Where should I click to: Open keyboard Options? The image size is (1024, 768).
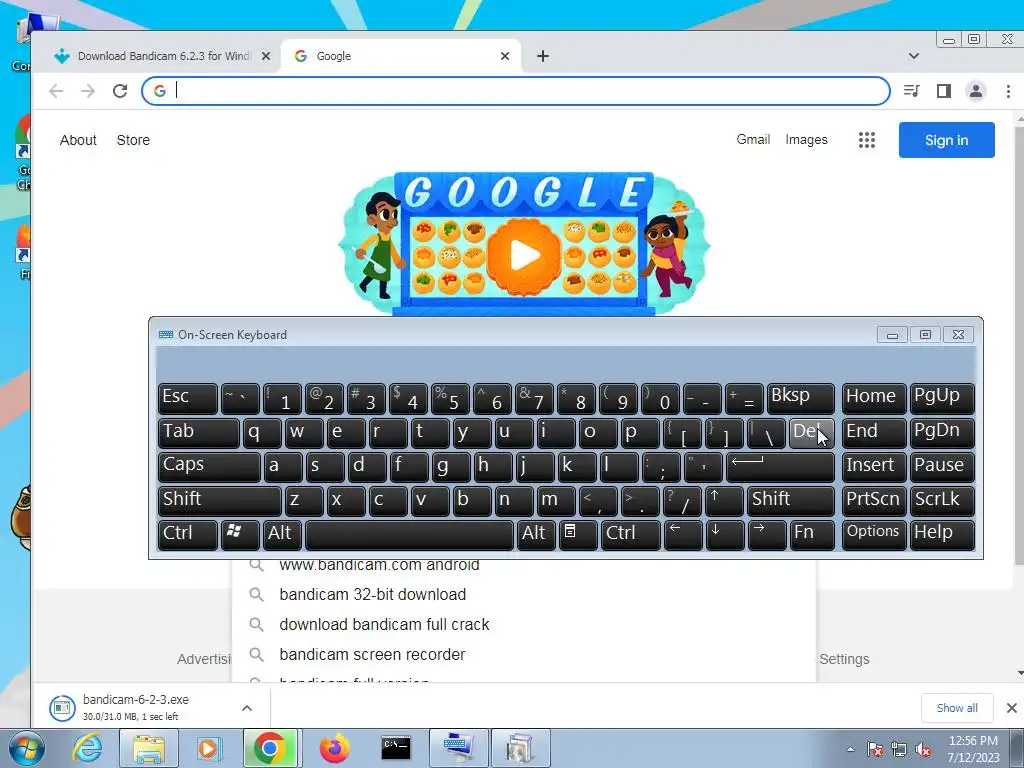874,535
